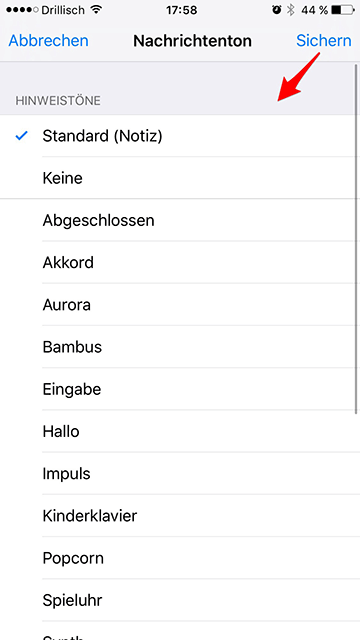Image resolution: width=360 pixels, height=640 pixels.
Task: Tap the battery indicator icon
Action: coord(343,10)
